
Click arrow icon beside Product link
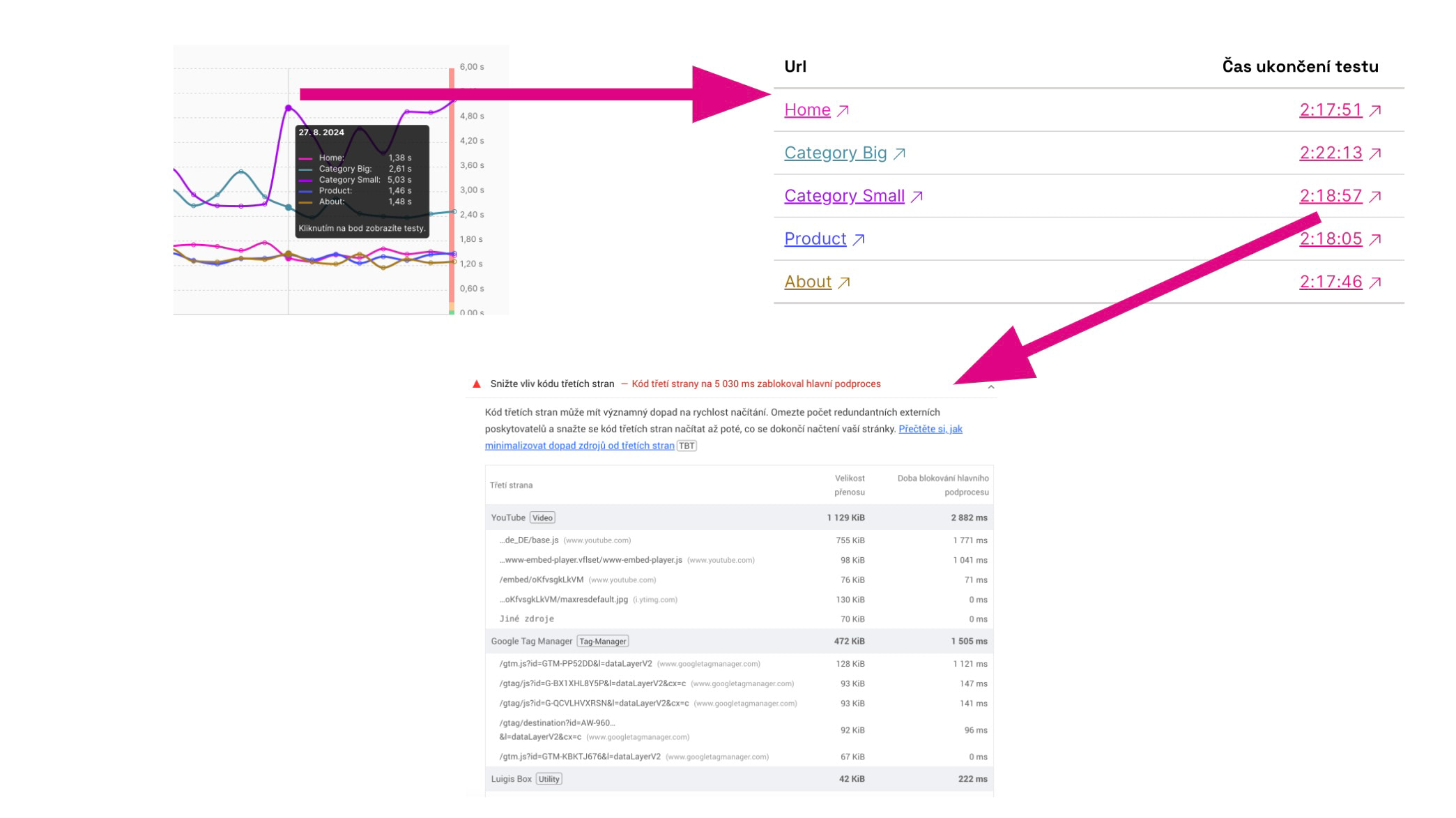tap(859, 240)
